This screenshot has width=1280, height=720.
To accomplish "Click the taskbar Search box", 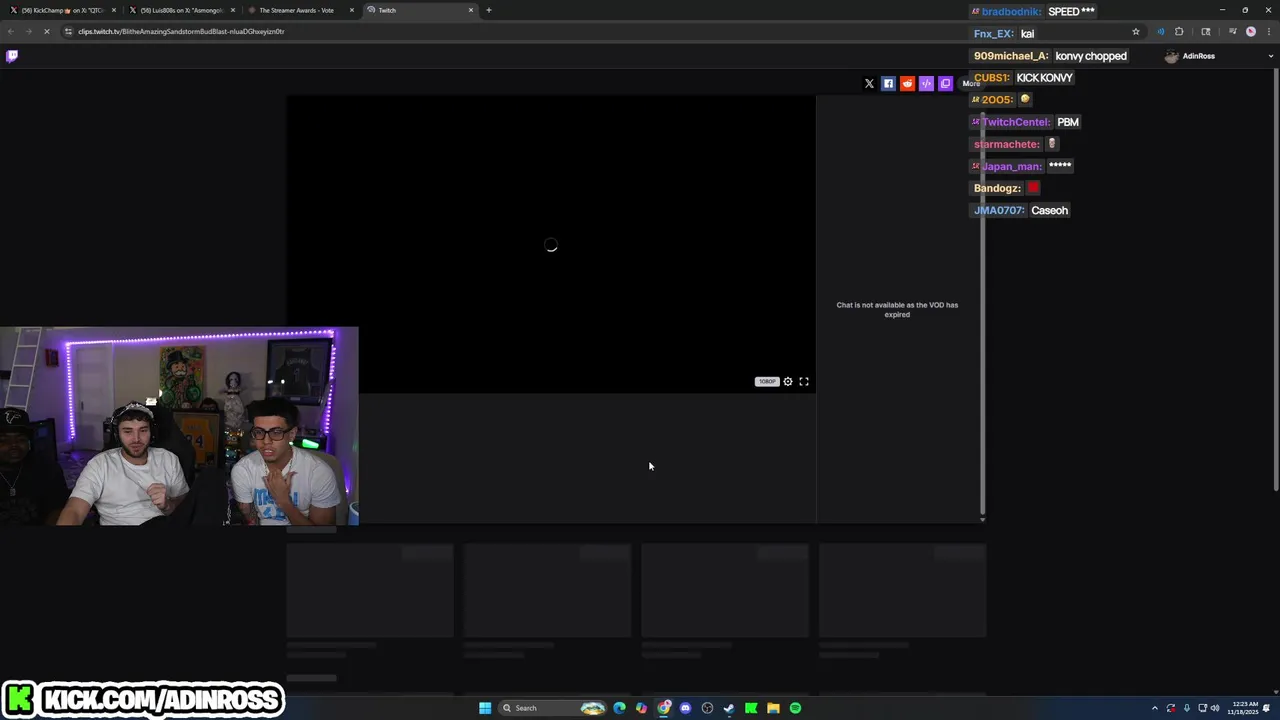I will coord(554,708).
